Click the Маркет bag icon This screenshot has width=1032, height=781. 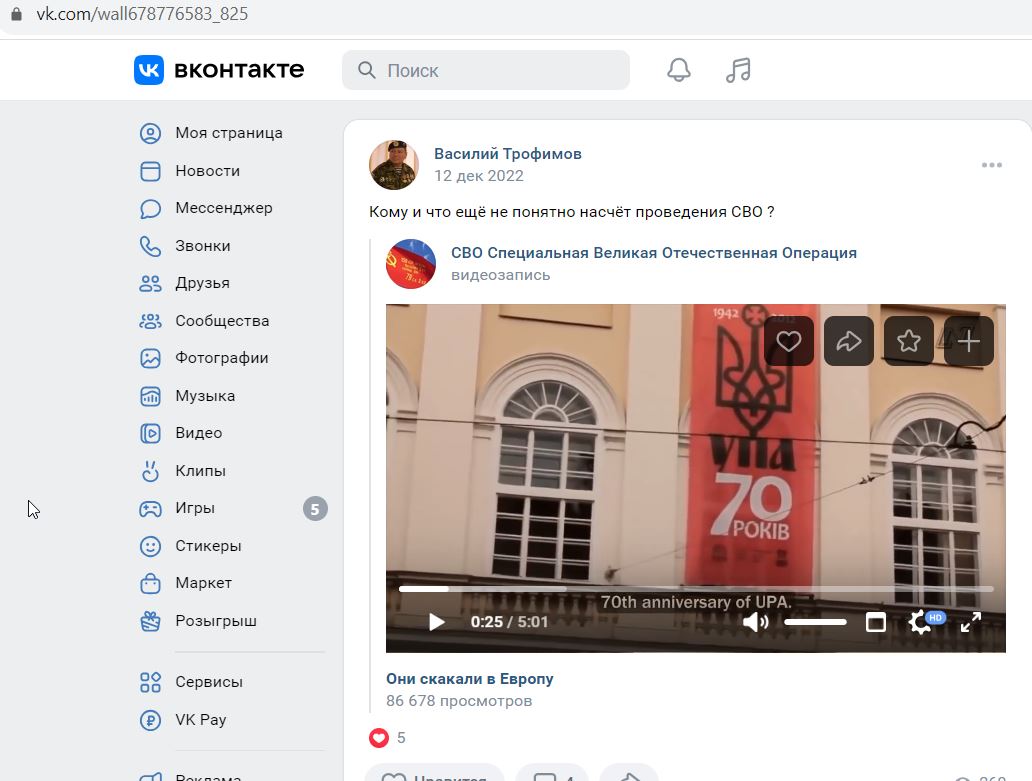(x=150, y=584)
